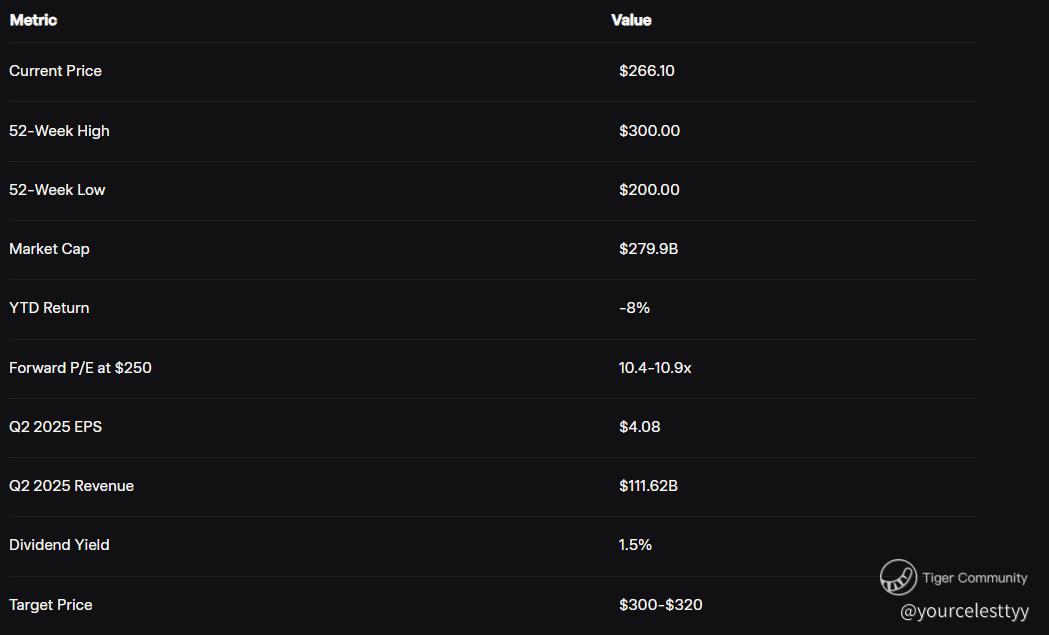Select the -8% YTD return value
This screenshot has height=635, width=1049.
pos(634,308)
